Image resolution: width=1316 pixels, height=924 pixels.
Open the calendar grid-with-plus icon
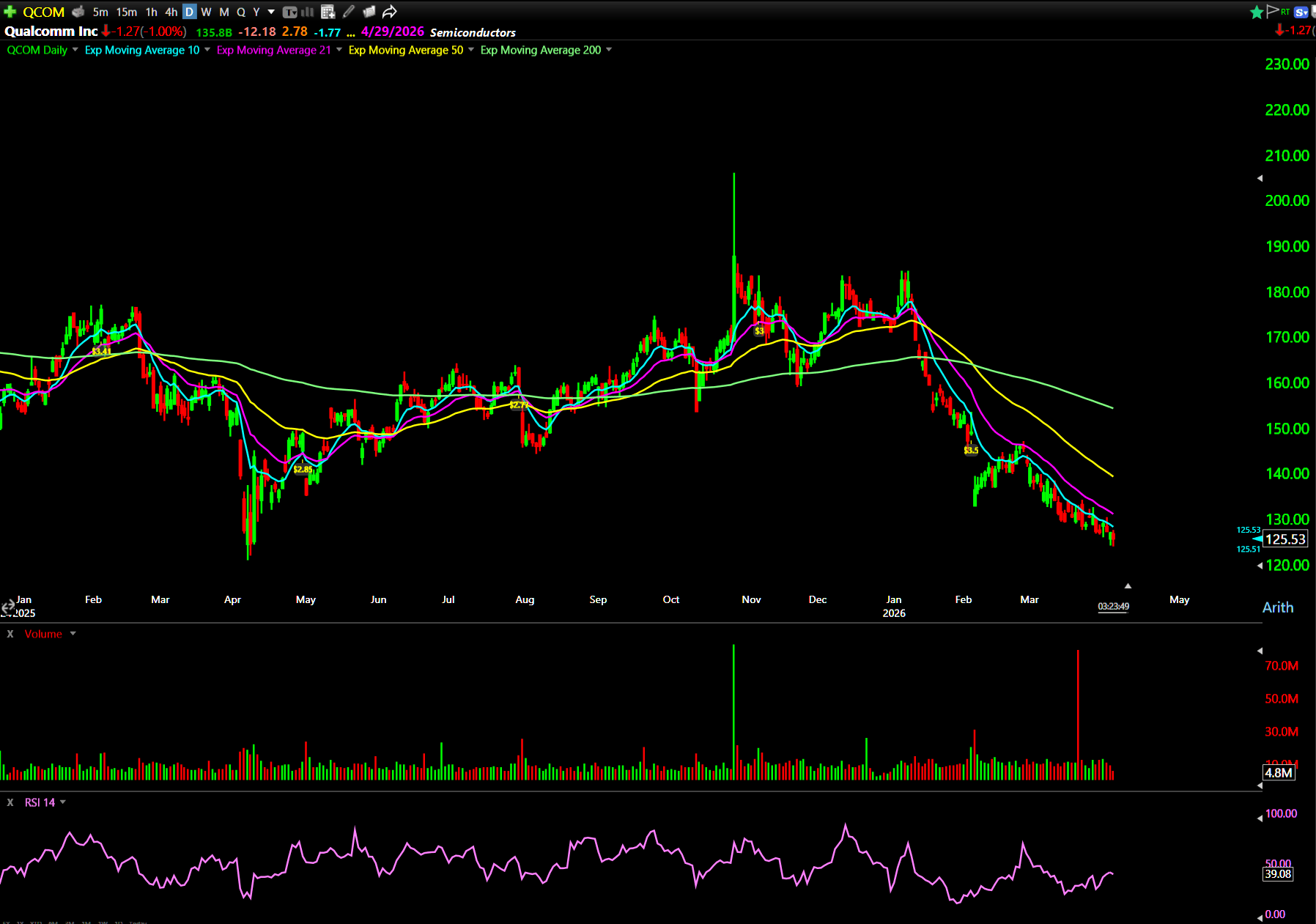click(x=328, y=12)
